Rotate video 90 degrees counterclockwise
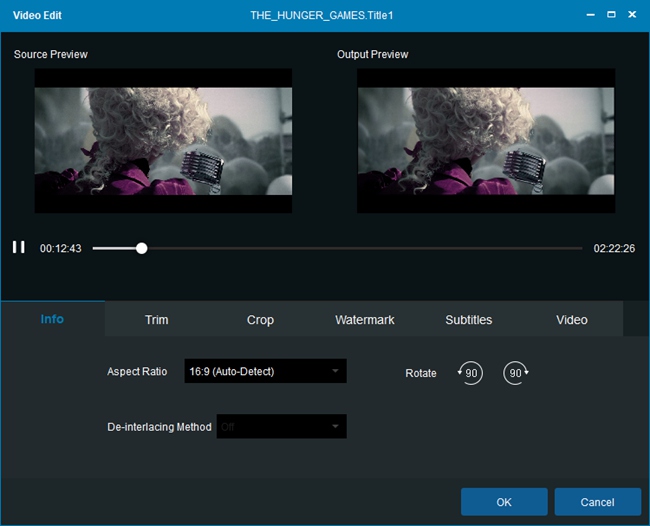 pyautogui.click(x=470, y=373)
